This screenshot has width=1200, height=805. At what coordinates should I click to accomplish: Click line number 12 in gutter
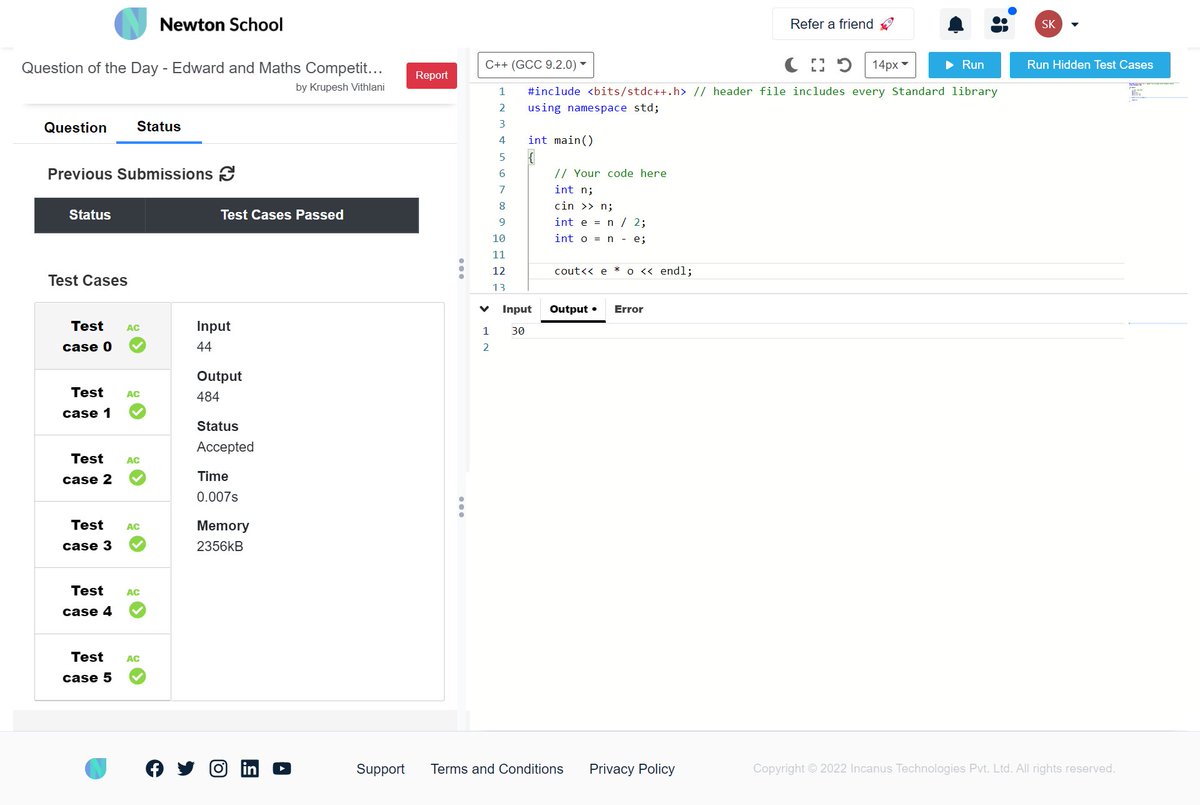(x=498, y=271)
